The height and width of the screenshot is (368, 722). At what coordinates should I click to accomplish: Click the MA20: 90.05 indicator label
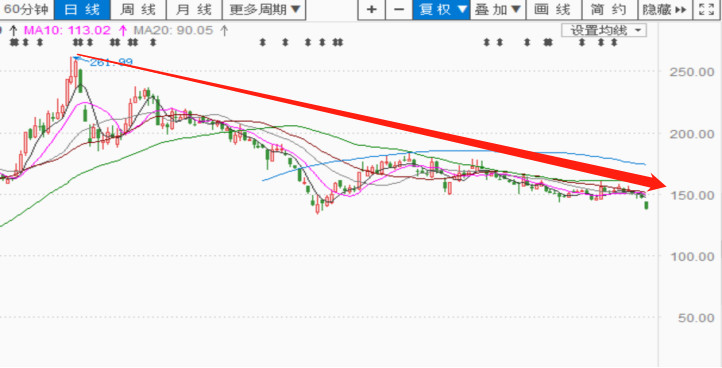pos(174,31)
